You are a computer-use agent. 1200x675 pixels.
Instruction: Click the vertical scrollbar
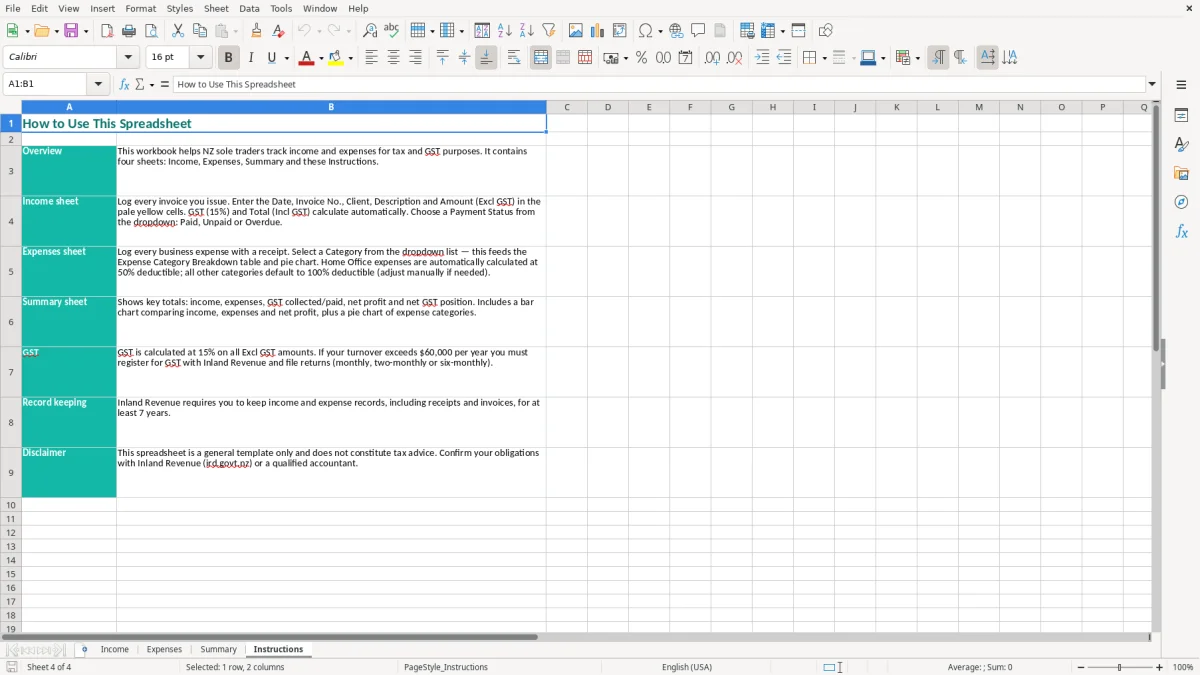coord(1156,366)
